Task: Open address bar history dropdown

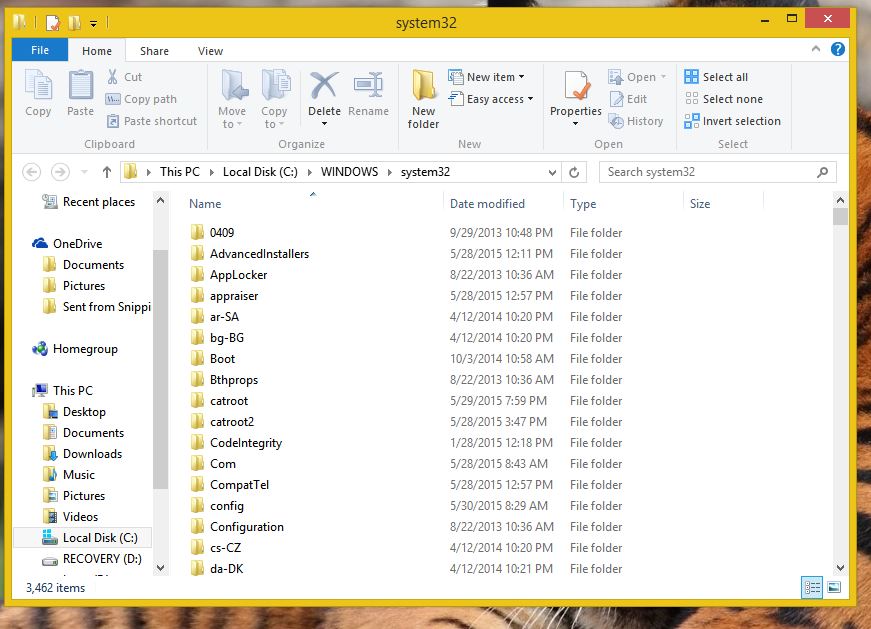Action: (552, 172)
